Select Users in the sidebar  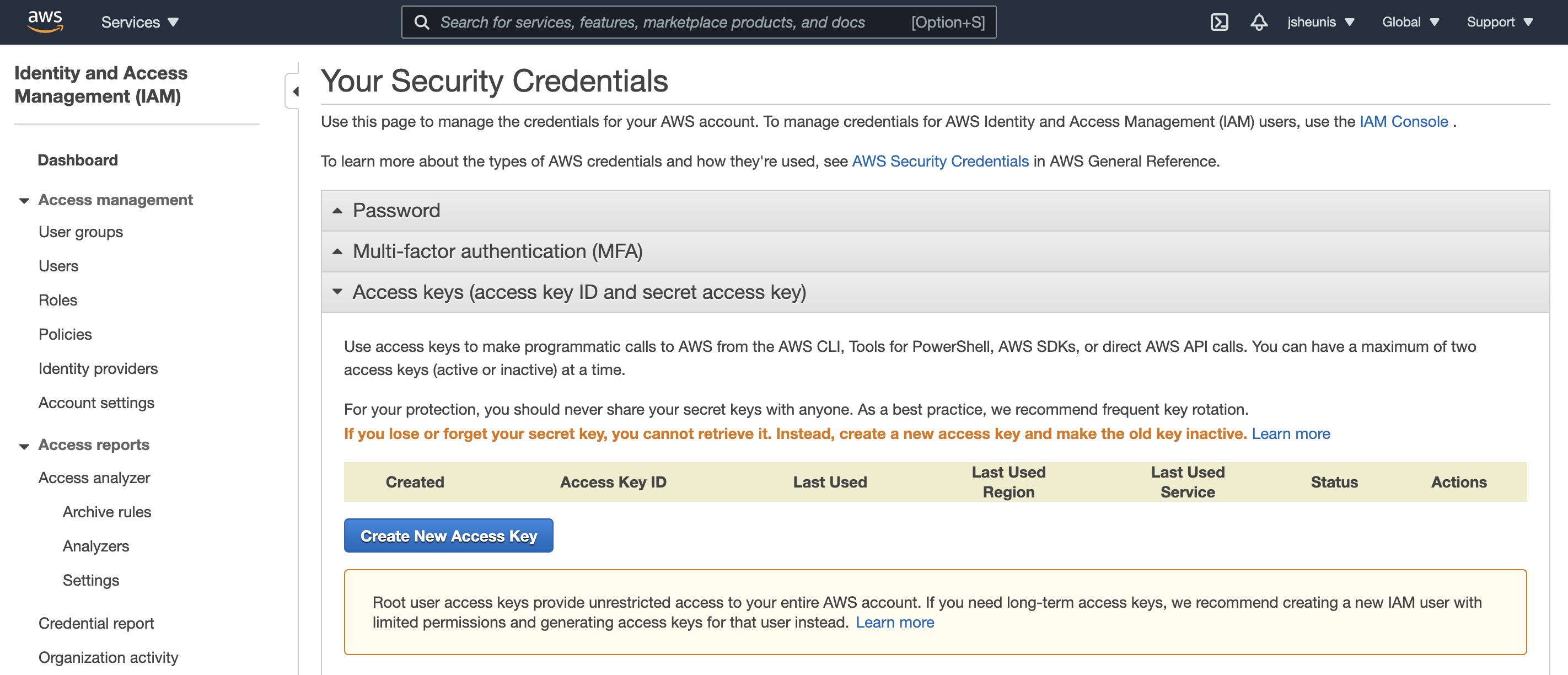pos(58,265)
